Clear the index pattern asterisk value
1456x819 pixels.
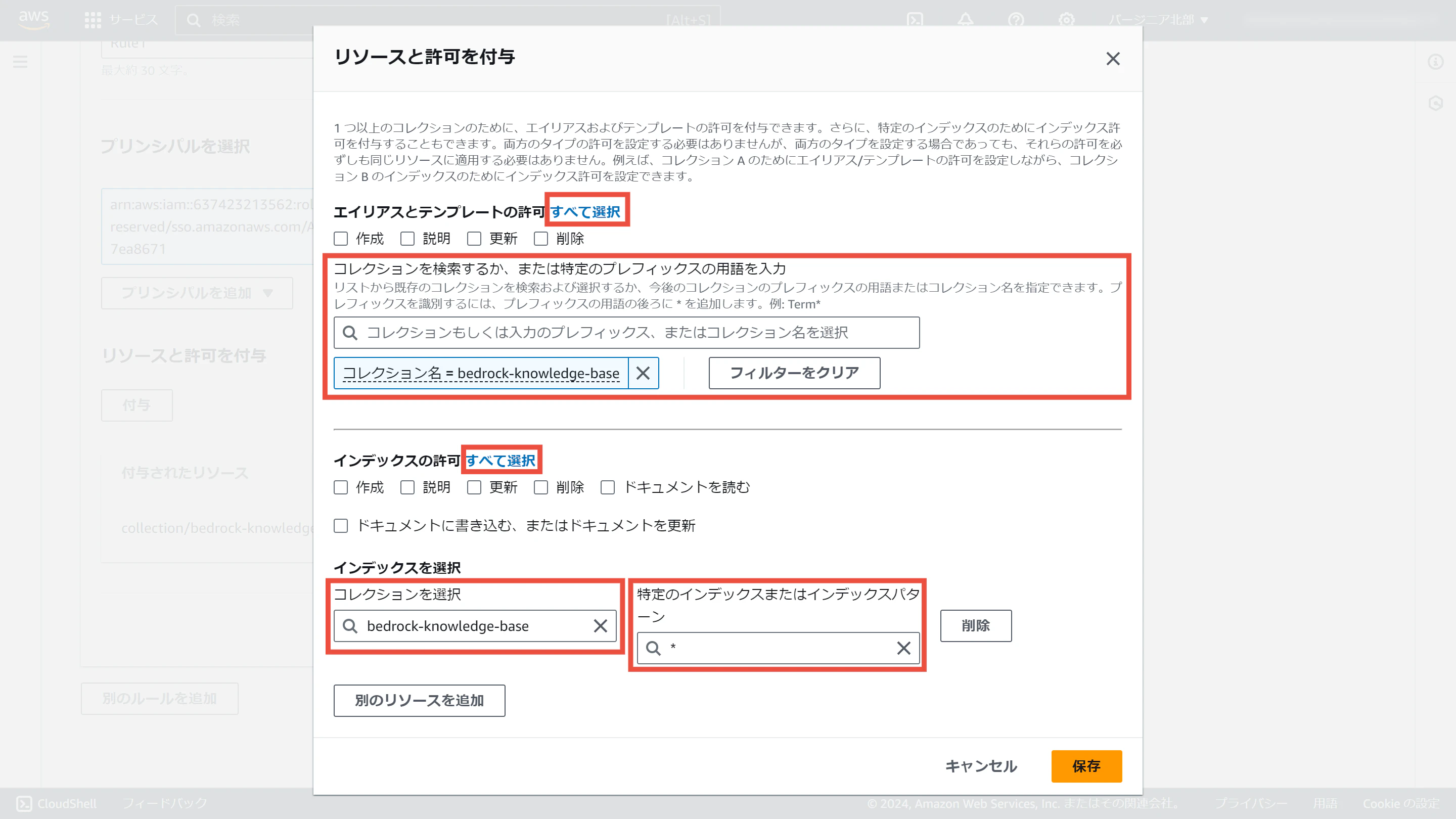(903, 648)
